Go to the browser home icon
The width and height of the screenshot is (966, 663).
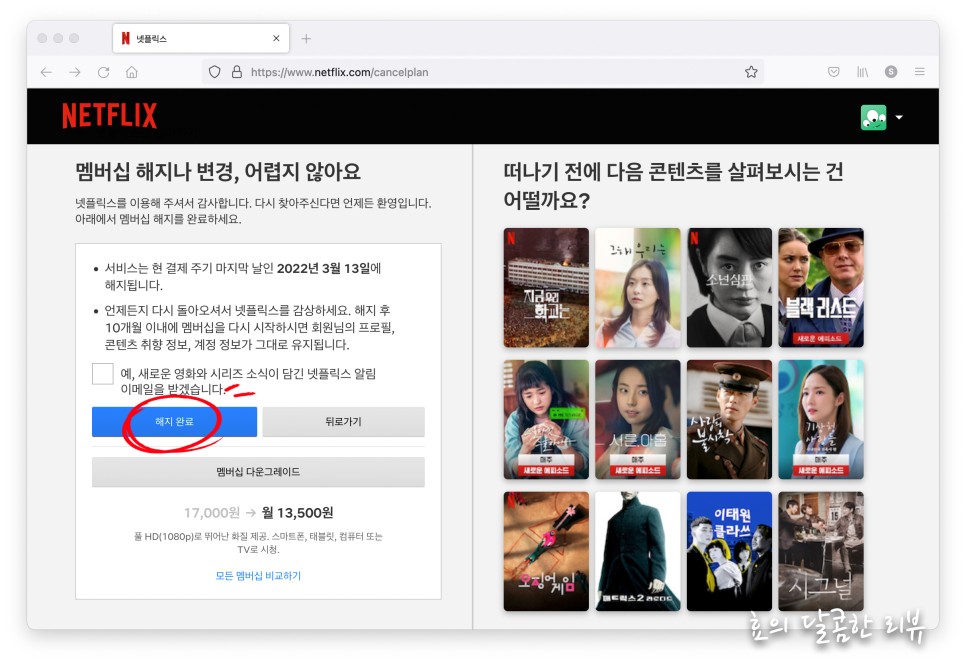tap(132, 73)
